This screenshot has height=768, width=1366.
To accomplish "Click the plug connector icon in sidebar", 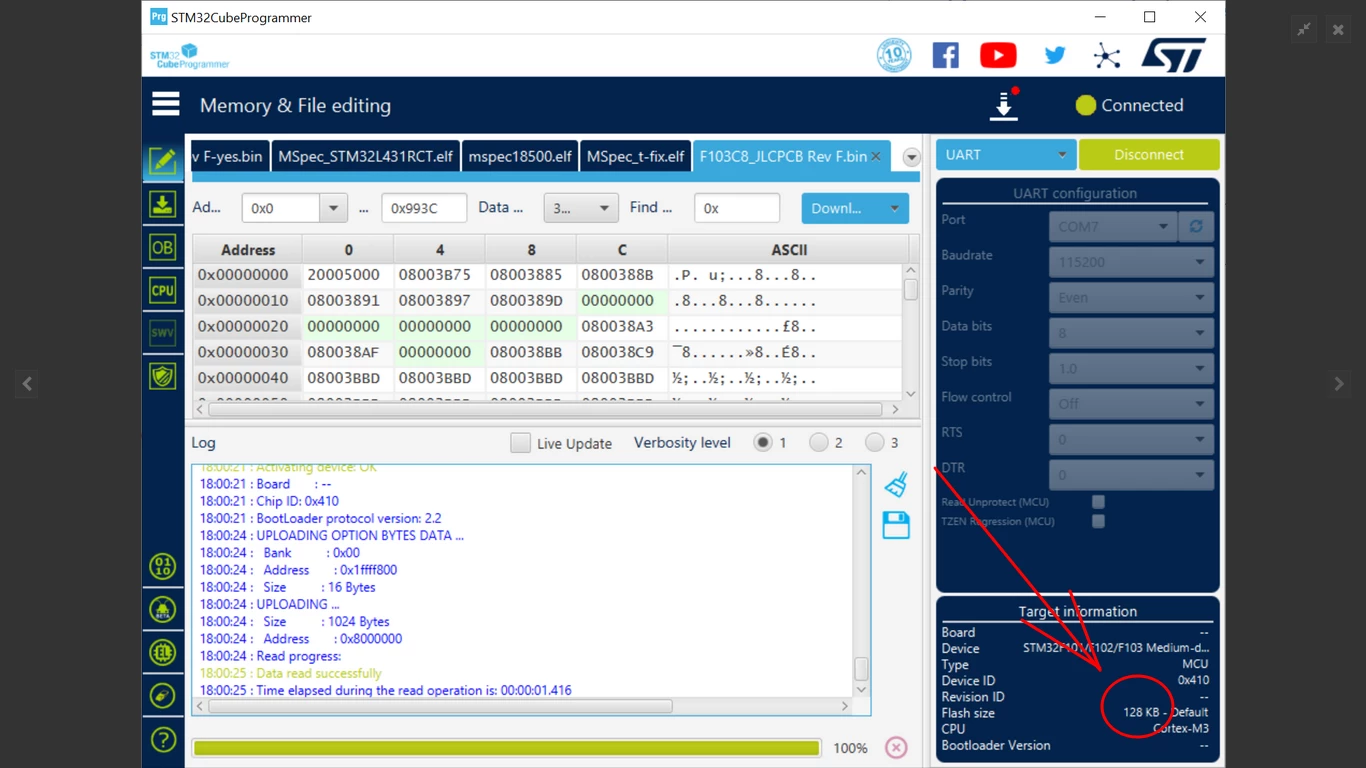I will tap(163, 696).
